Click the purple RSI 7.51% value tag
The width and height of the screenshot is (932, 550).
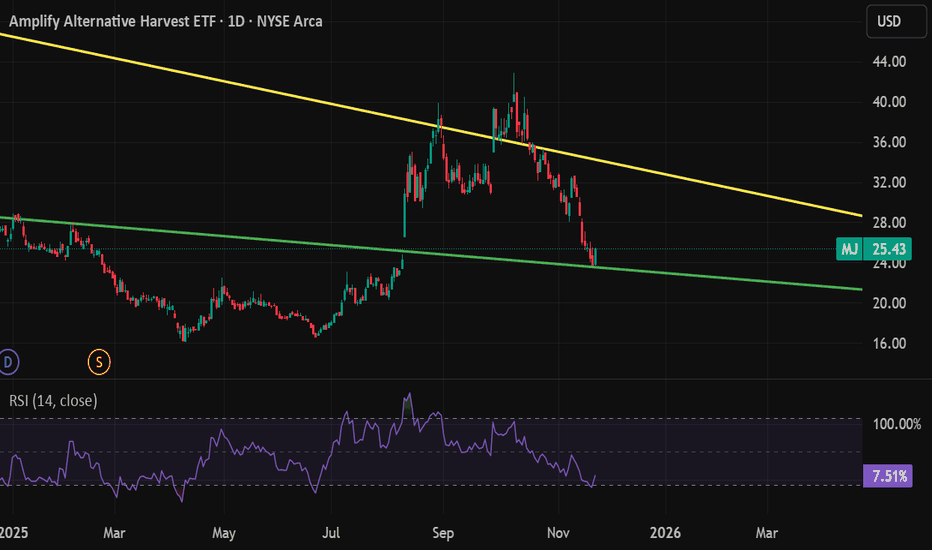click(x=886, y=477)
